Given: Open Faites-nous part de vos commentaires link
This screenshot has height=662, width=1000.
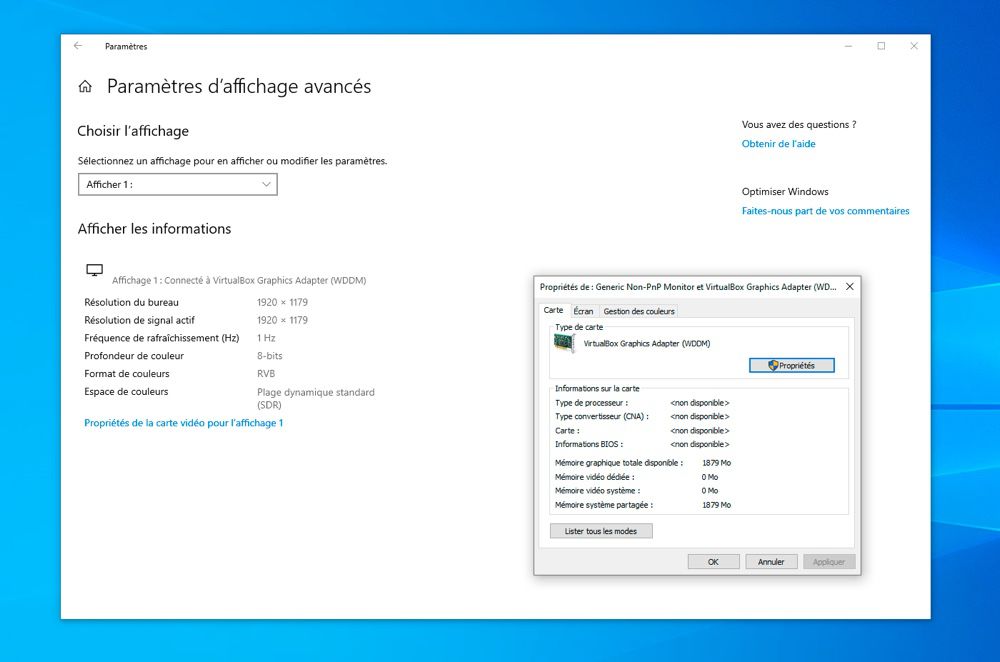Looking at the screenshot, I should (825, 211).
